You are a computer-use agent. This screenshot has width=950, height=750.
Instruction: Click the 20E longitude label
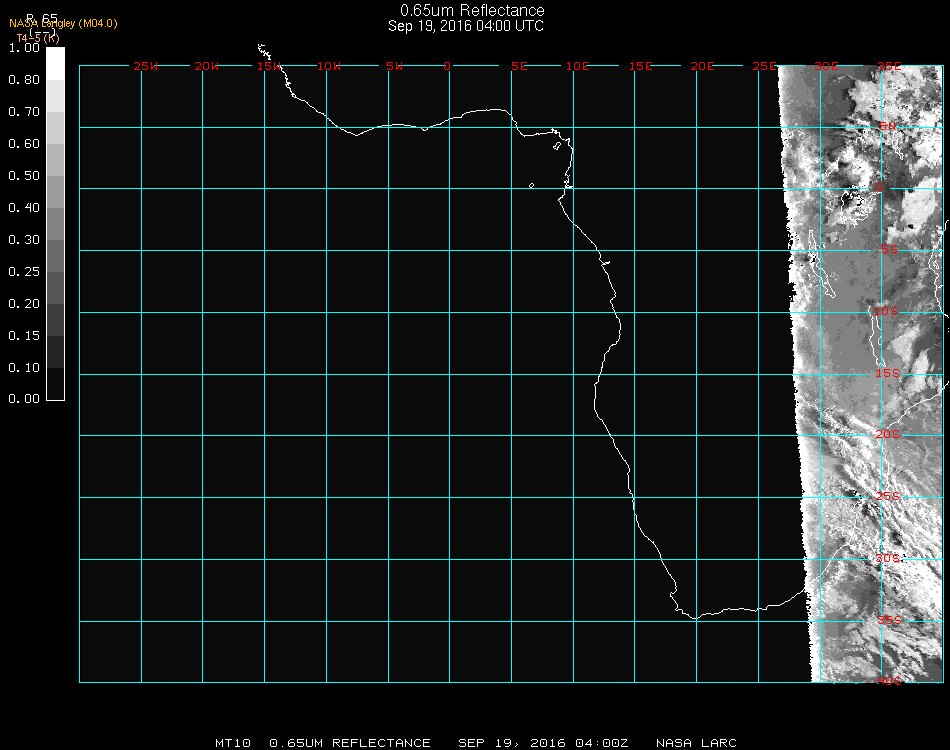tap(702, 66)
